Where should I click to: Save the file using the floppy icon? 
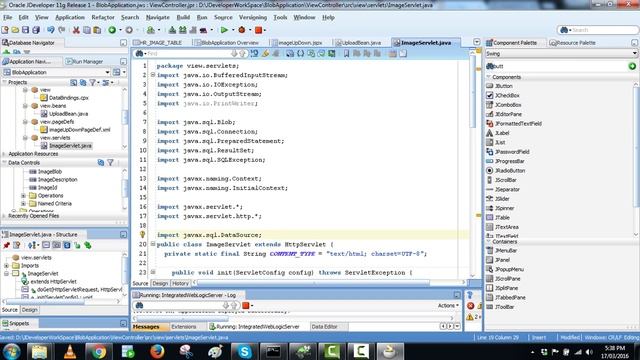point(25,30)
